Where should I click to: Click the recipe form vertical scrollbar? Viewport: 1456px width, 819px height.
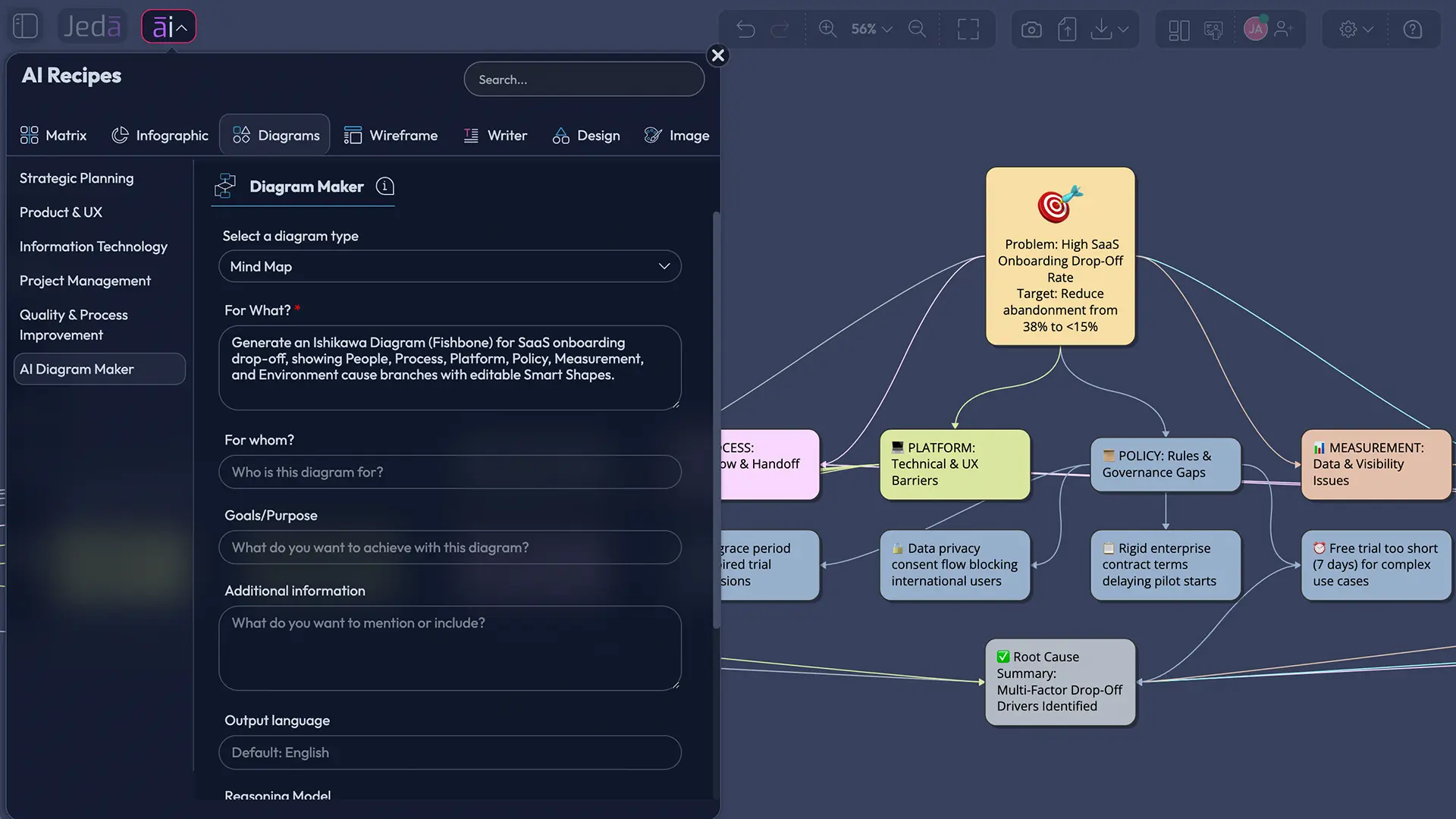point(716,420)
